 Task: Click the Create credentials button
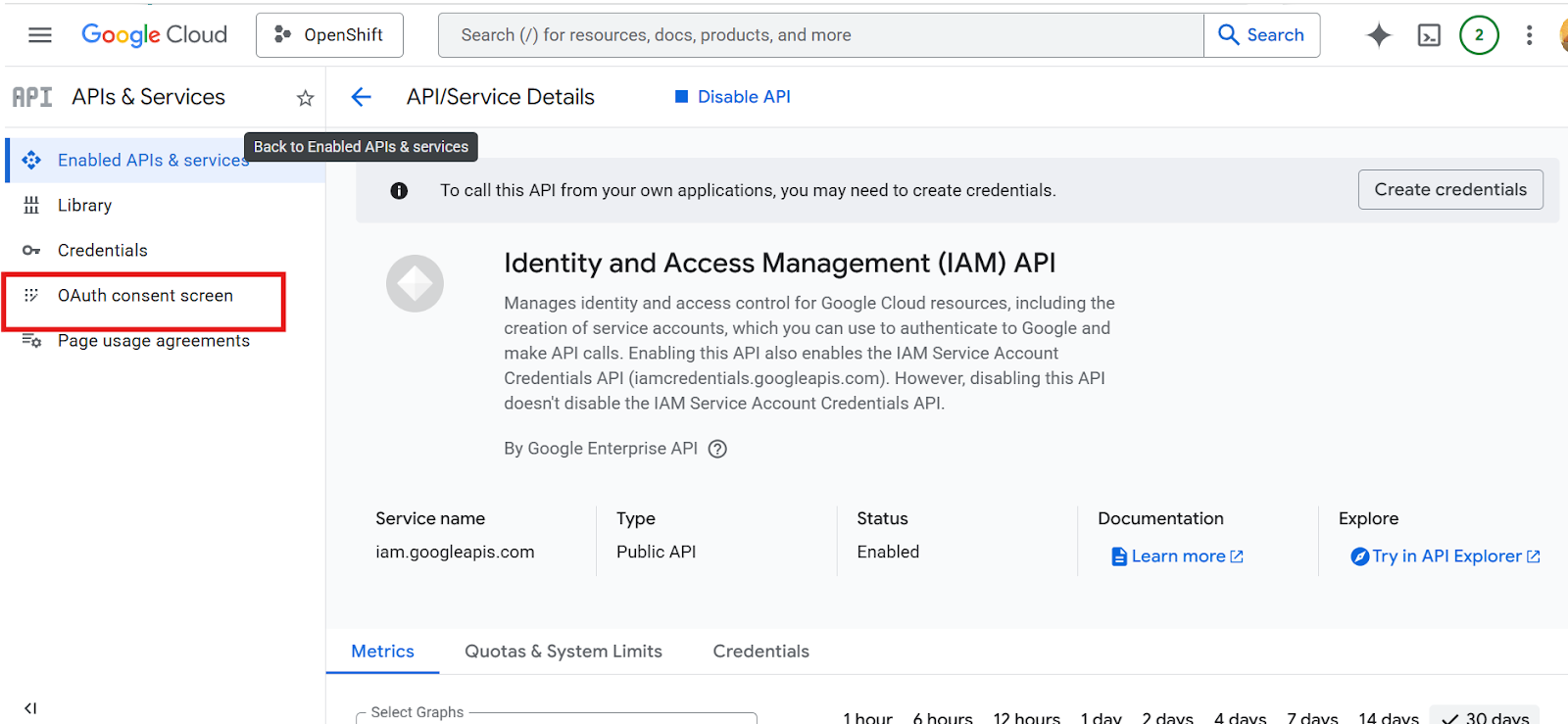pyautogui.click(x=1449, y=190)
